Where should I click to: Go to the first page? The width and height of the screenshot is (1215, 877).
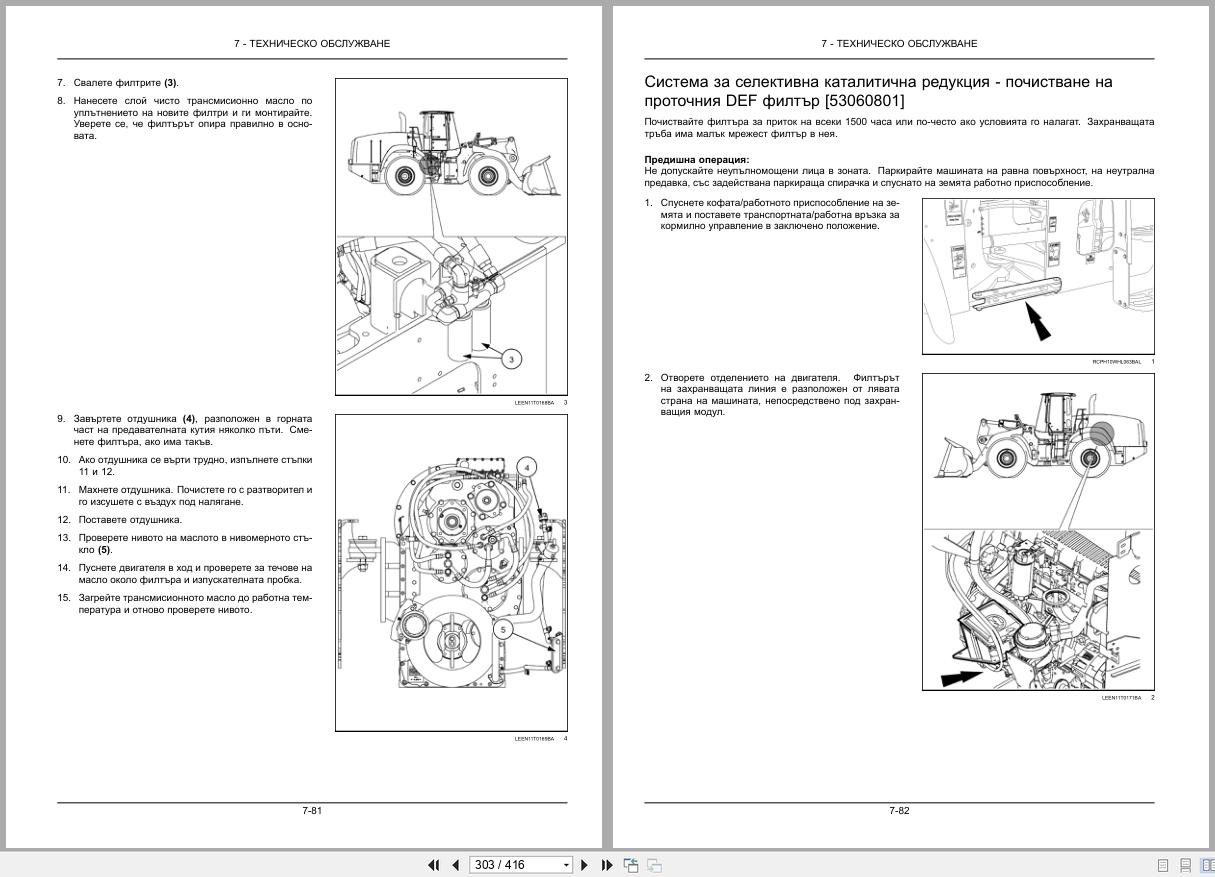click(434, 865)
